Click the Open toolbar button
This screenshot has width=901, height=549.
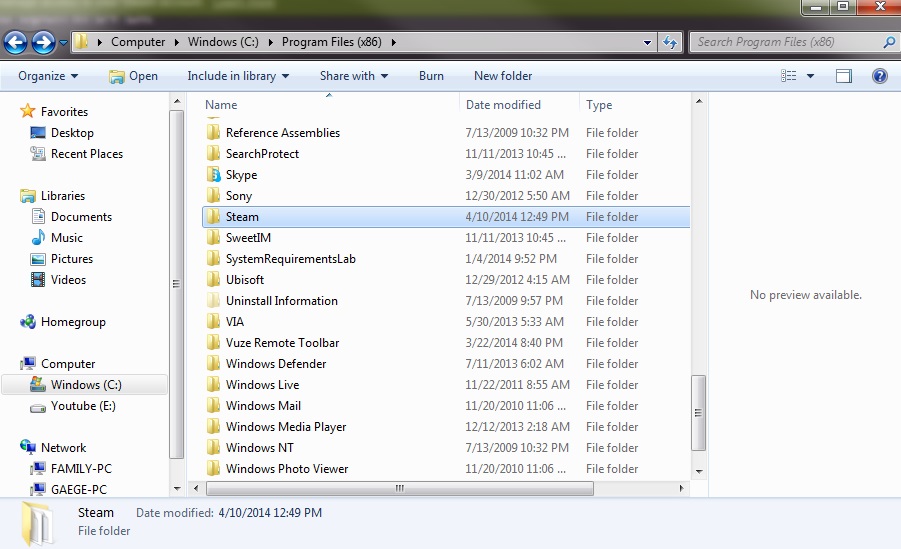point(133,76)
